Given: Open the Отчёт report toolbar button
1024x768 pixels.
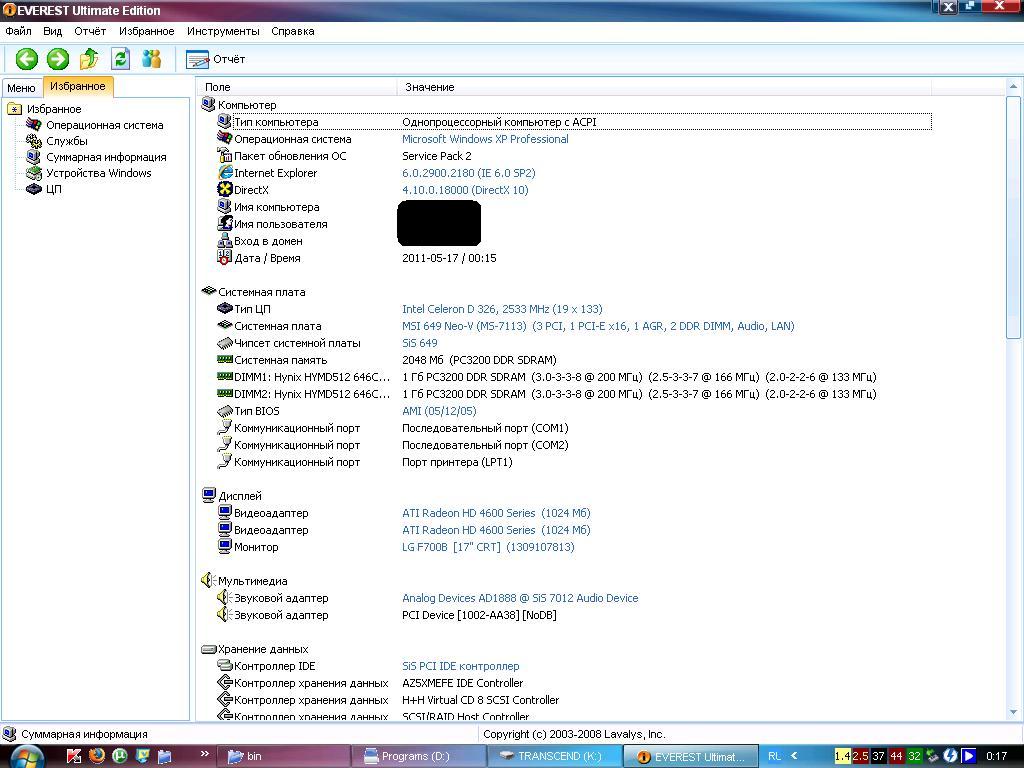Looking at the screenshot, I should [216, 59].
